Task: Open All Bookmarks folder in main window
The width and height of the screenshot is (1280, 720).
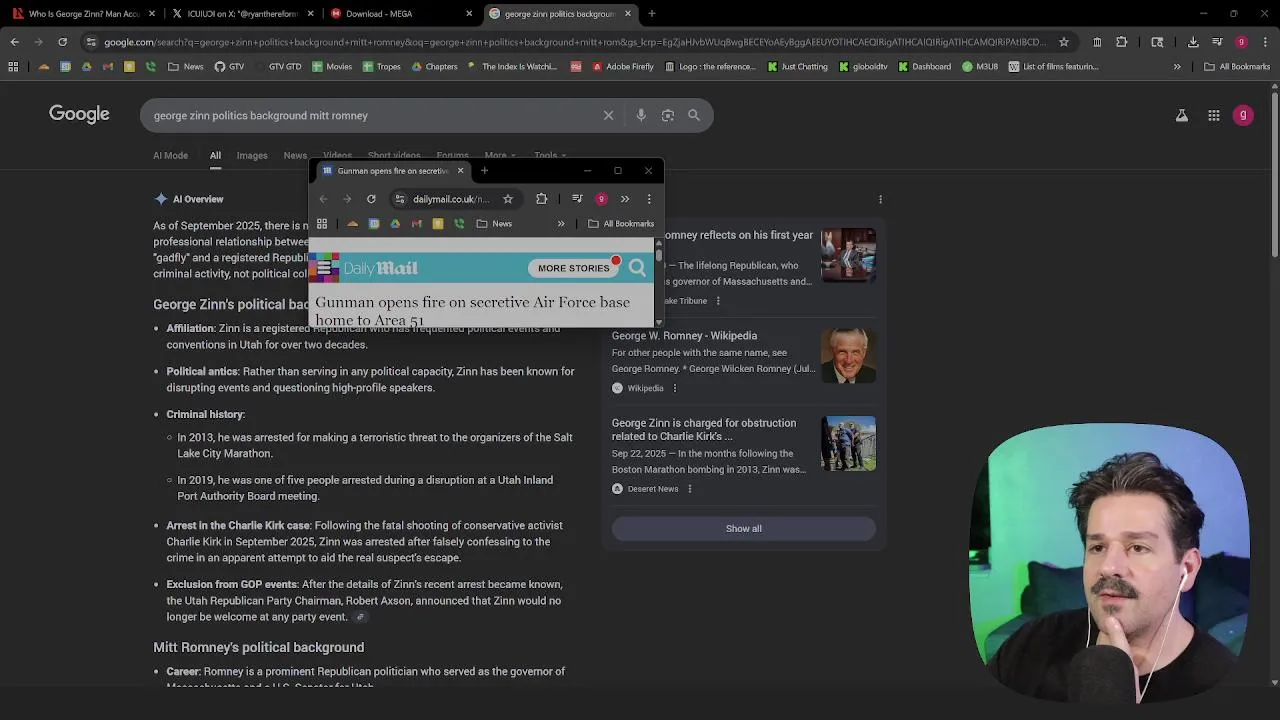Action: (1237, 67)
